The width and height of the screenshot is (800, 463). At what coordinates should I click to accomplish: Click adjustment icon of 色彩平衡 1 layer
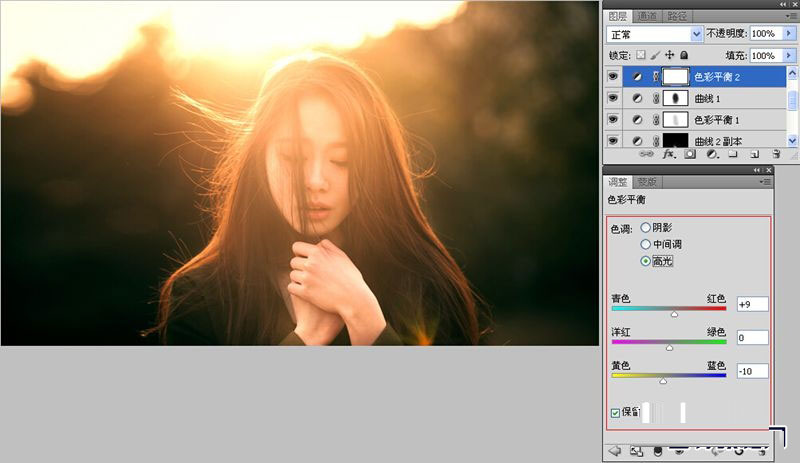(637, 119)
